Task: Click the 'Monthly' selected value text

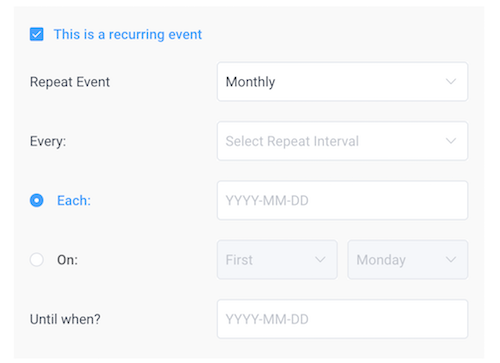Action: pyautogui.click(x=250, y=82)
